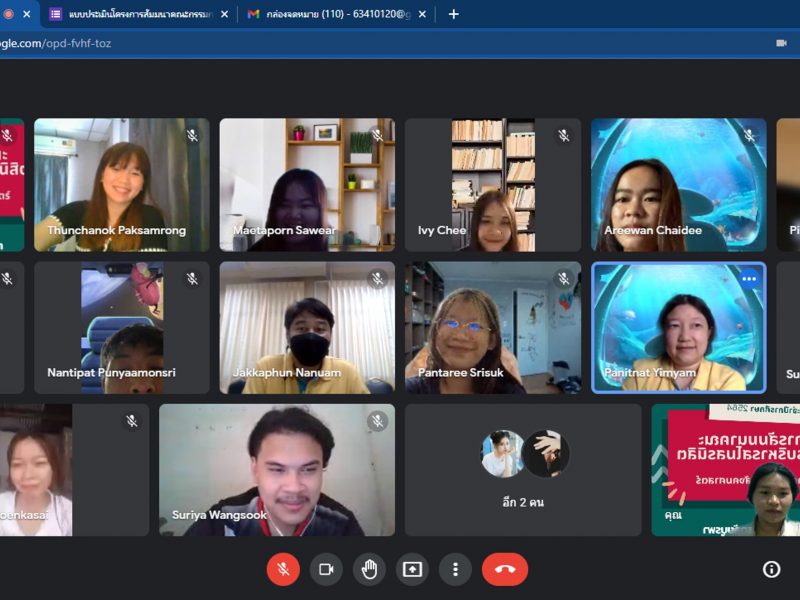The image size is (800, 600).
Task: Switch to the แบบประเมินโครงการ form tab
Action: (135, 14)
